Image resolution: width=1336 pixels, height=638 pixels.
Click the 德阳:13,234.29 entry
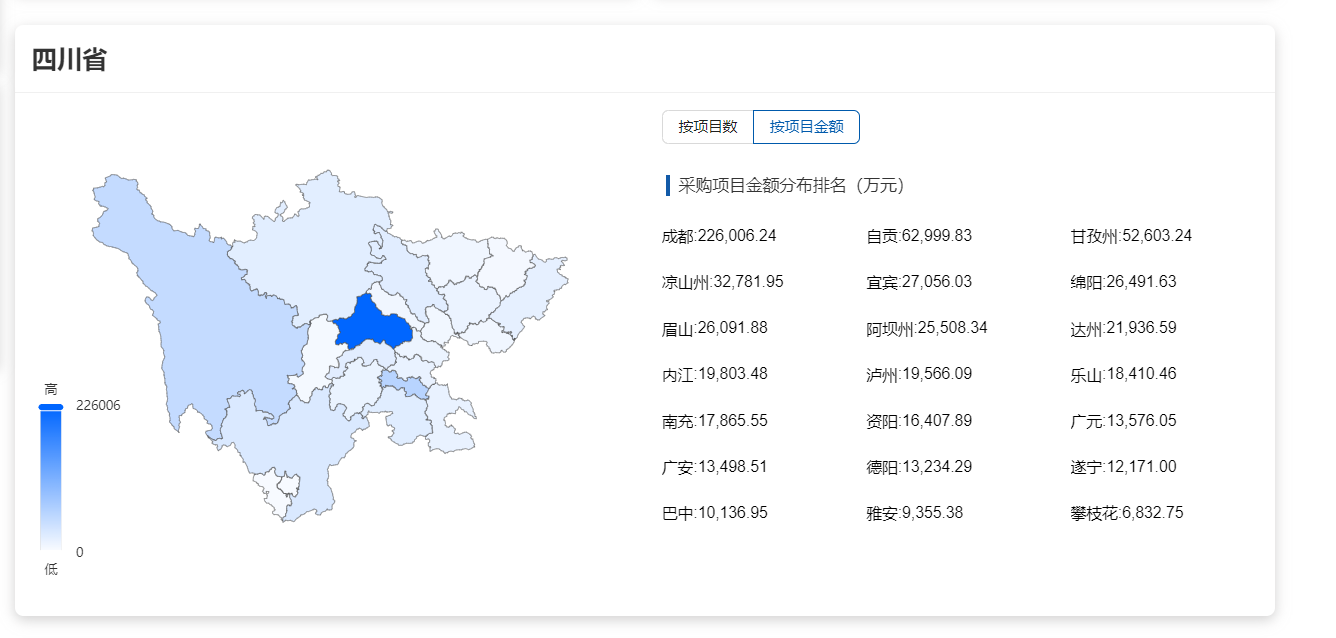(919, 467)
